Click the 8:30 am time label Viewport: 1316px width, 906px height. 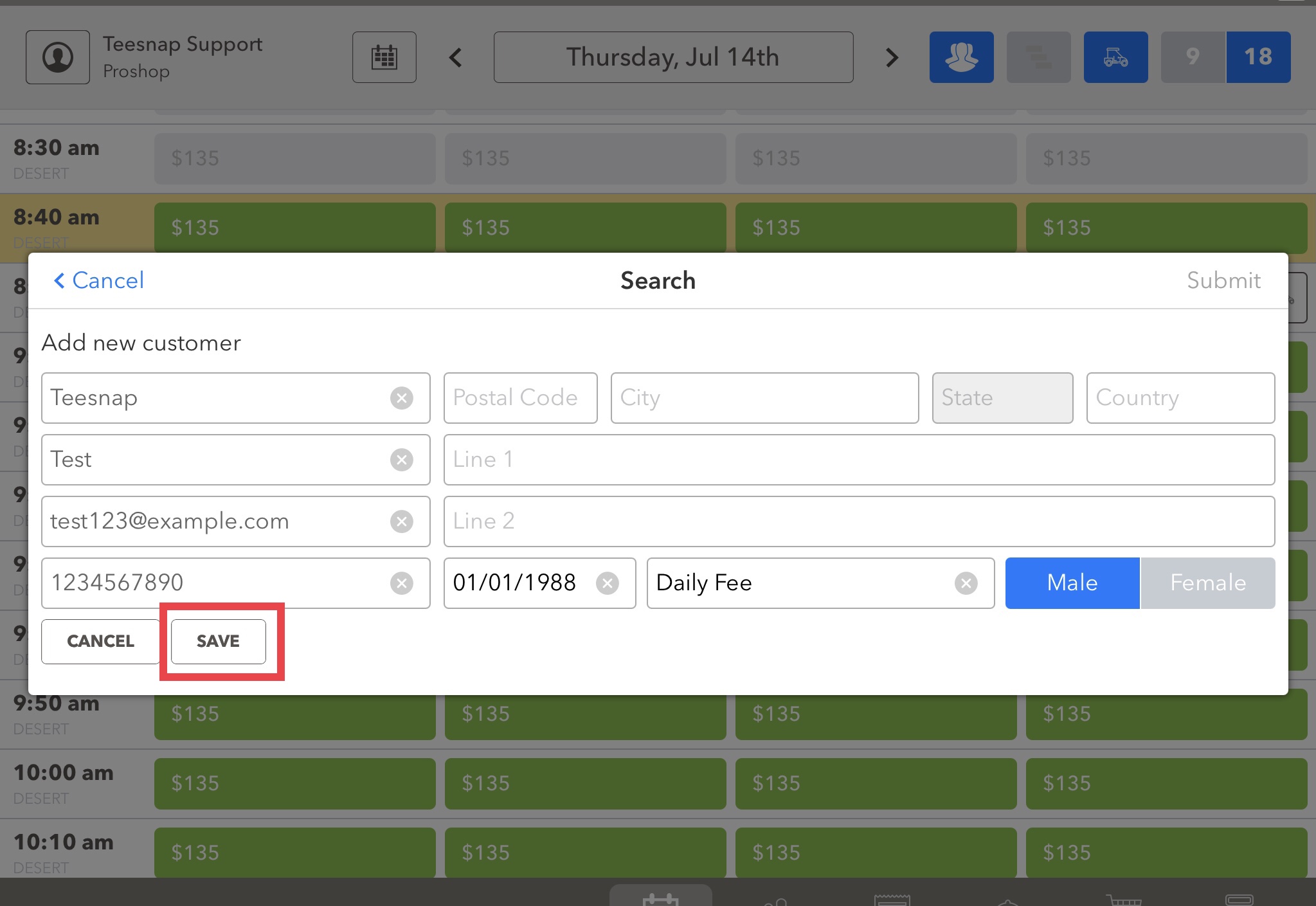tap(57, 148)
